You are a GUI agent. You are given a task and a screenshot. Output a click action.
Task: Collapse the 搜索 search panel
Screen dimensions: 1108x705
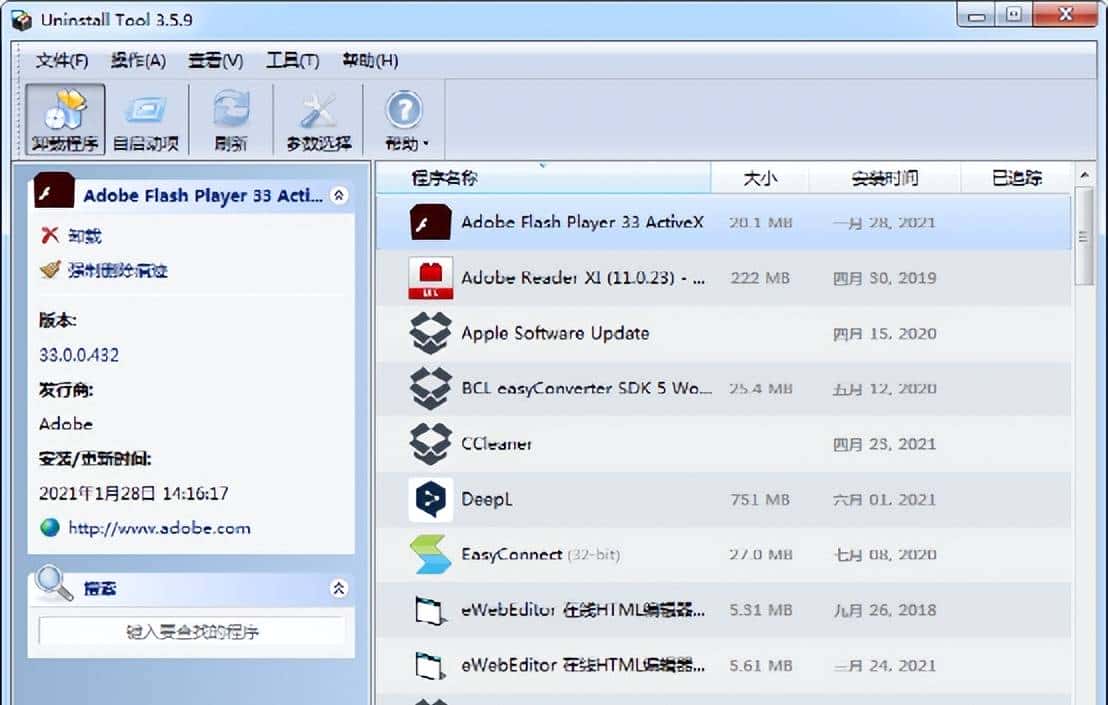340,590
